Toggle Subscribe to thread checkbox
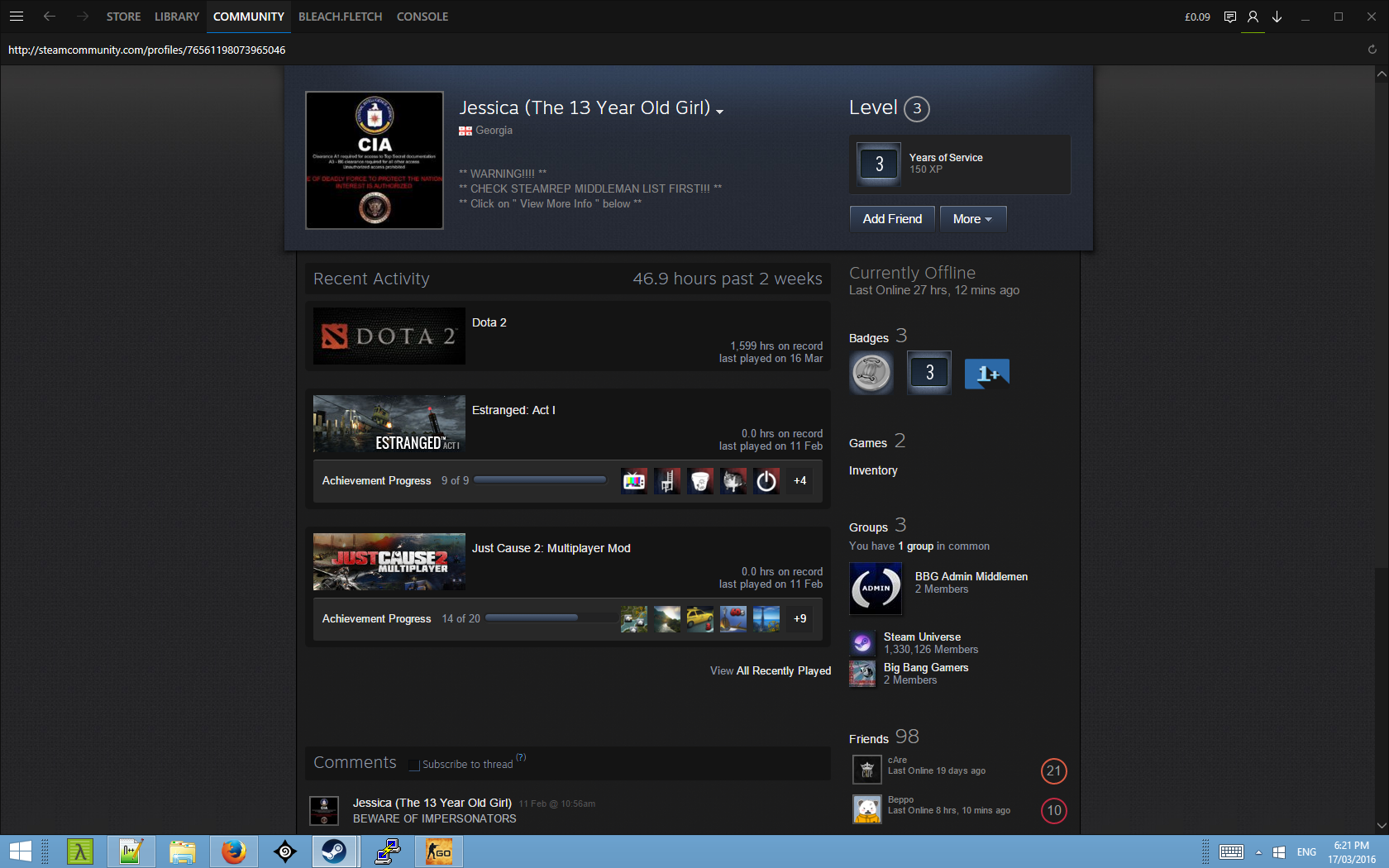The image size is (1389, 868). 414,765
